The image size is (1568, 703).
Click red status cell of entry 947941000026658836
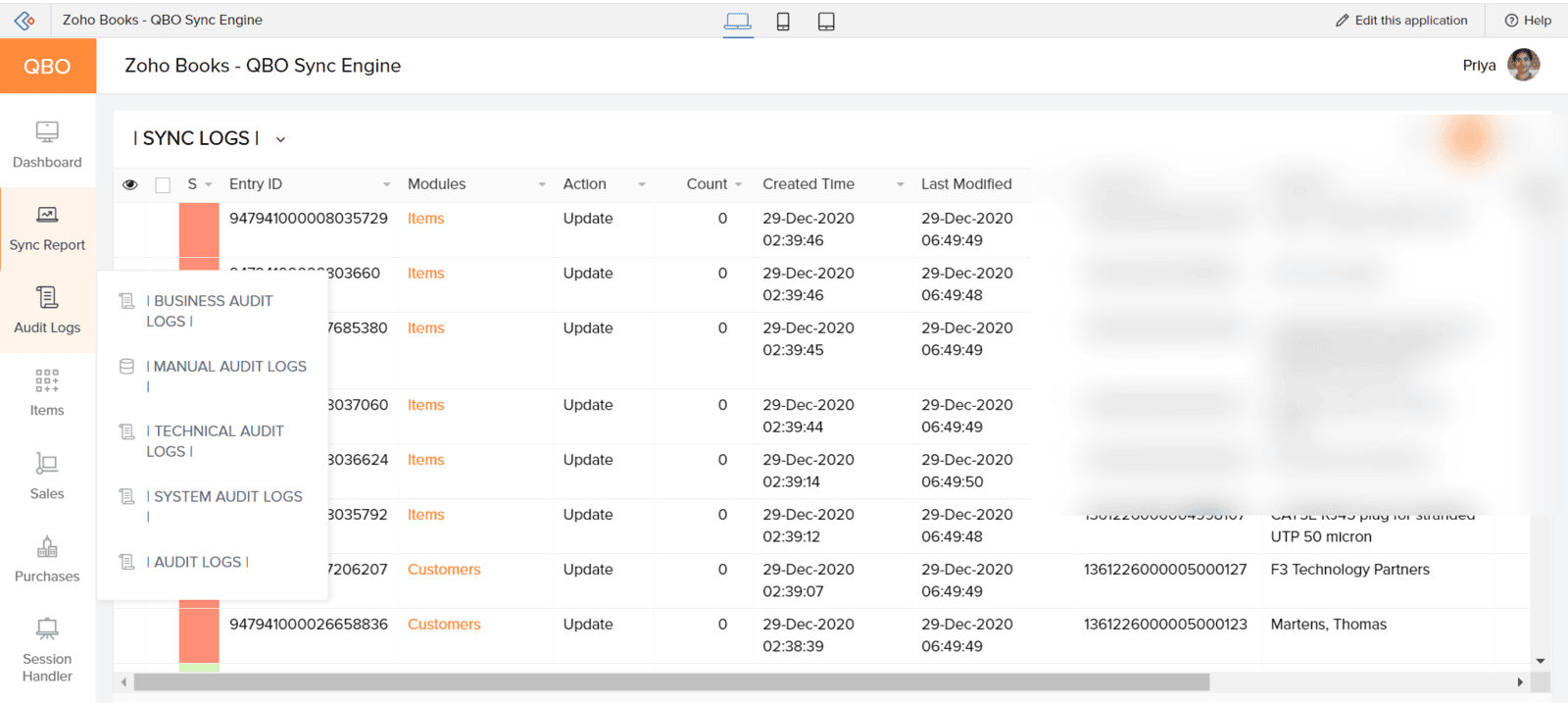pyautogui.click(x=199, y=635)
